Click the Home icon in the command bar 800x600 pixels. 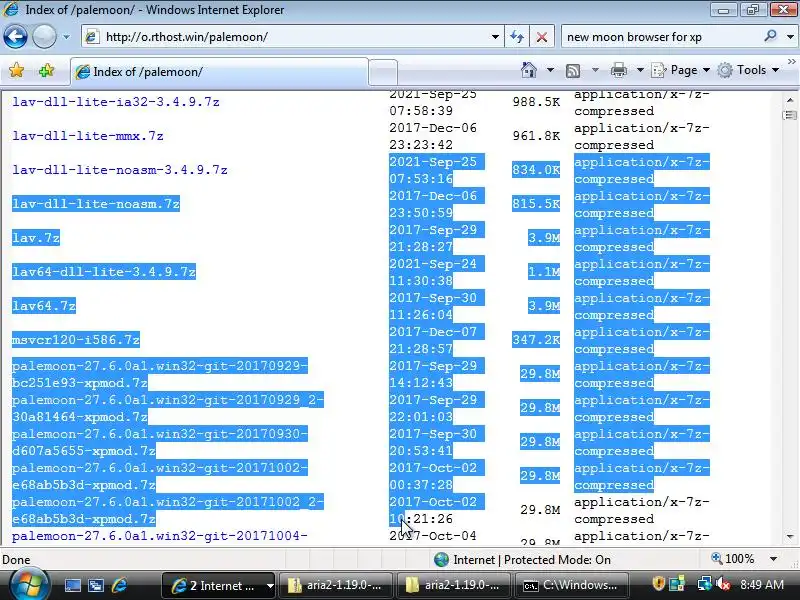[x=529, y=70]
